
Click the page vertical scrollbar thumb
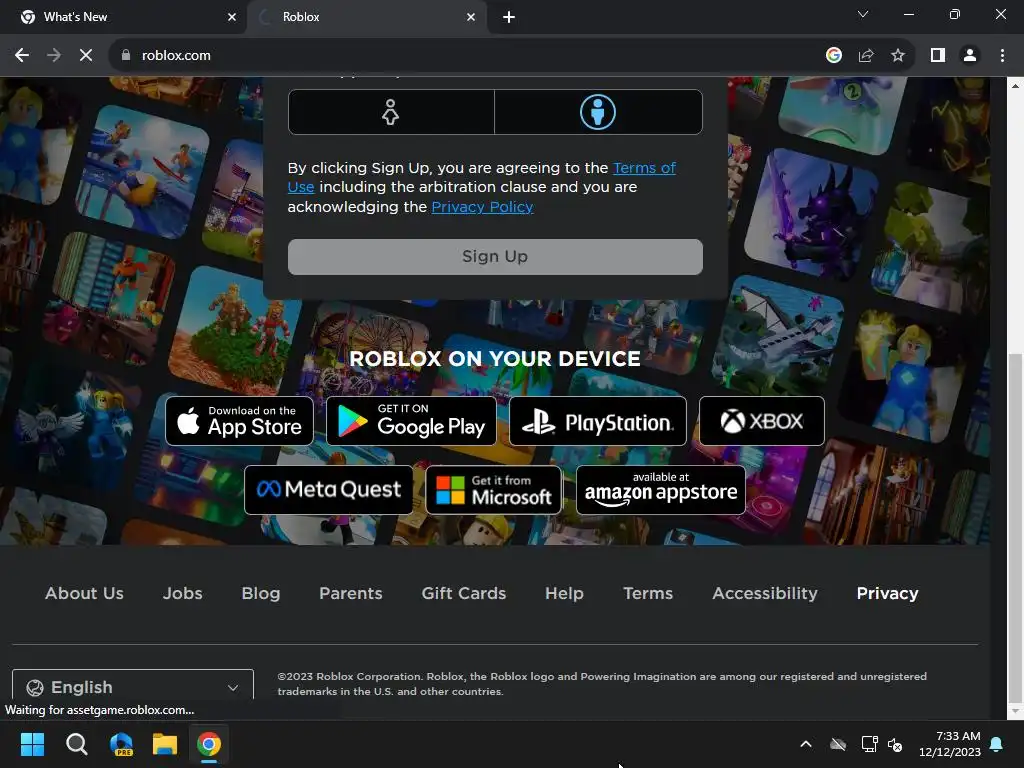[1015, 529]
